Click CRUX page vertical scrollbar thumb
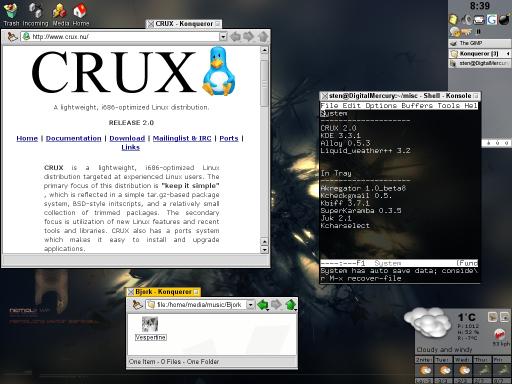This screenshot has width=512, height=384. (264, 83)
